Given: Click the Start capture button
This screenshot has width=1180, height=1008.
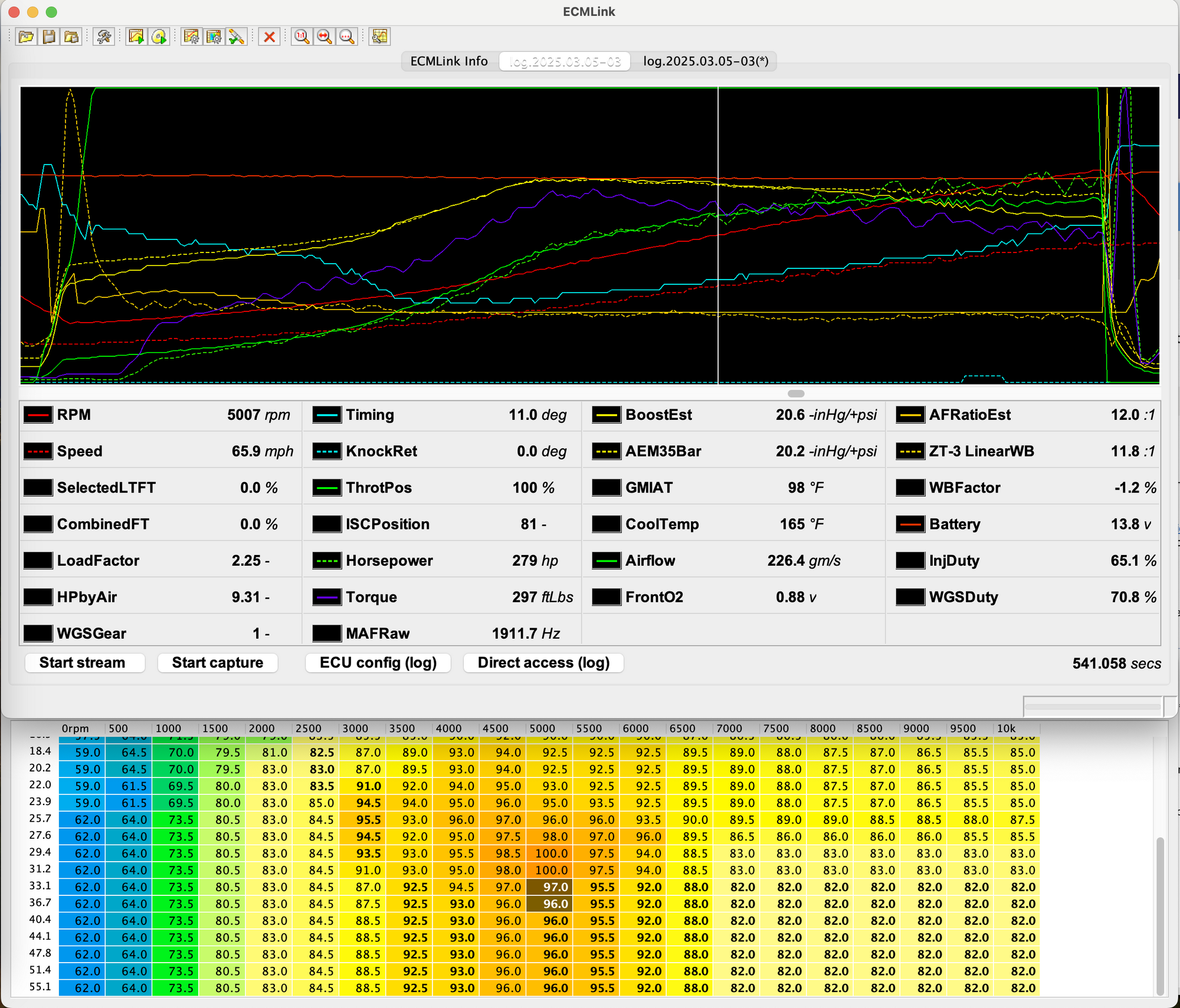Looking at the screenshot, I should (x=218, y=662).
